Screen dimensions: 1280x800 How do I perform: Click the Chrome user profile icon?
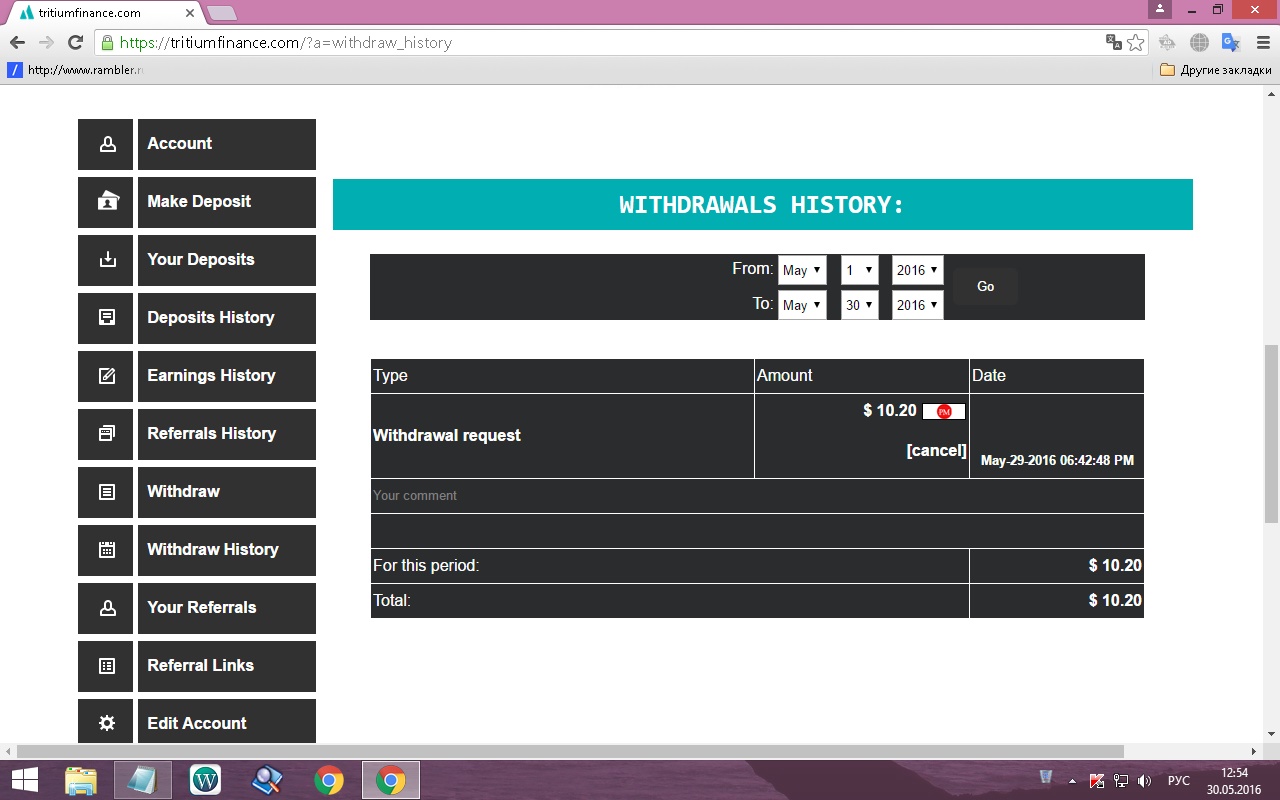pyautogui.click(x=1160, y=9)
